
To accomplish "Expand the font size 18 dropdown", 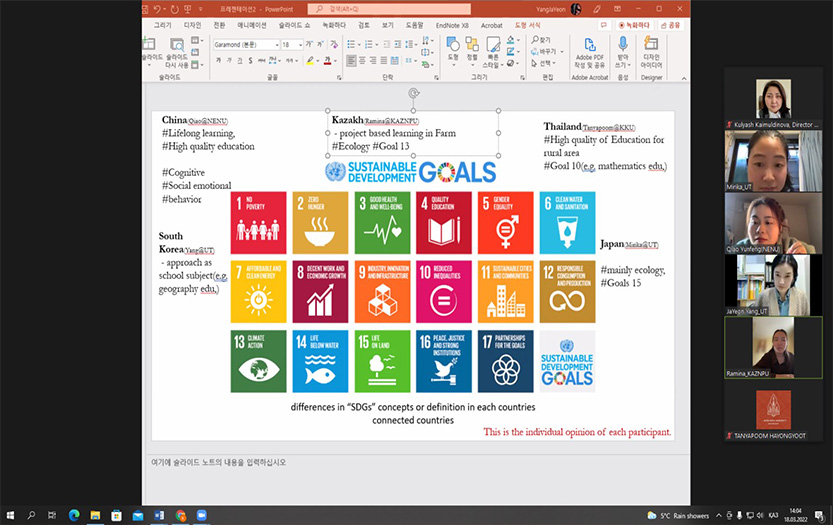I will (x=301, y=45).
